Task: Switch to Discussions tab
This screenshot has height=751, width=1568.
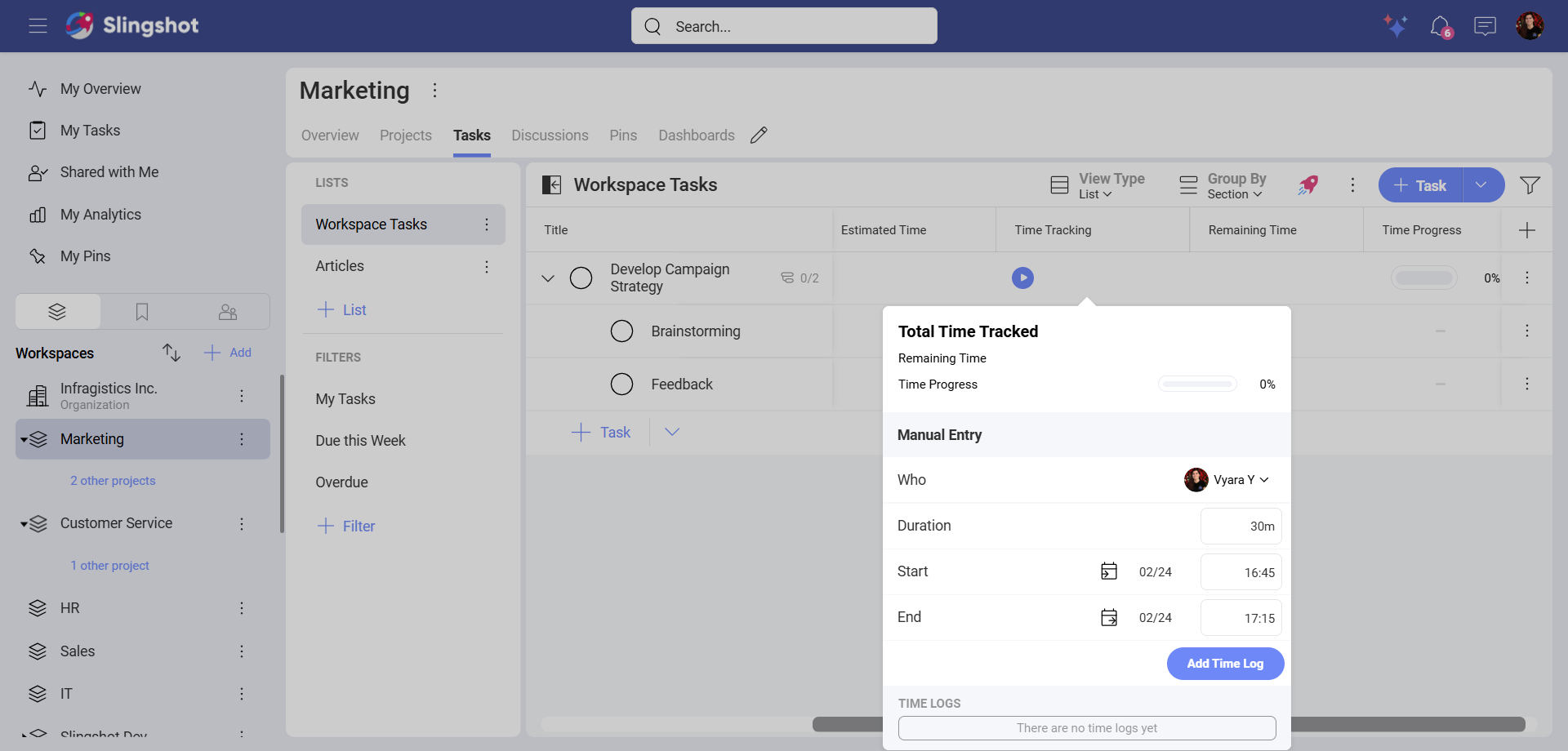Action: (550, 136)
